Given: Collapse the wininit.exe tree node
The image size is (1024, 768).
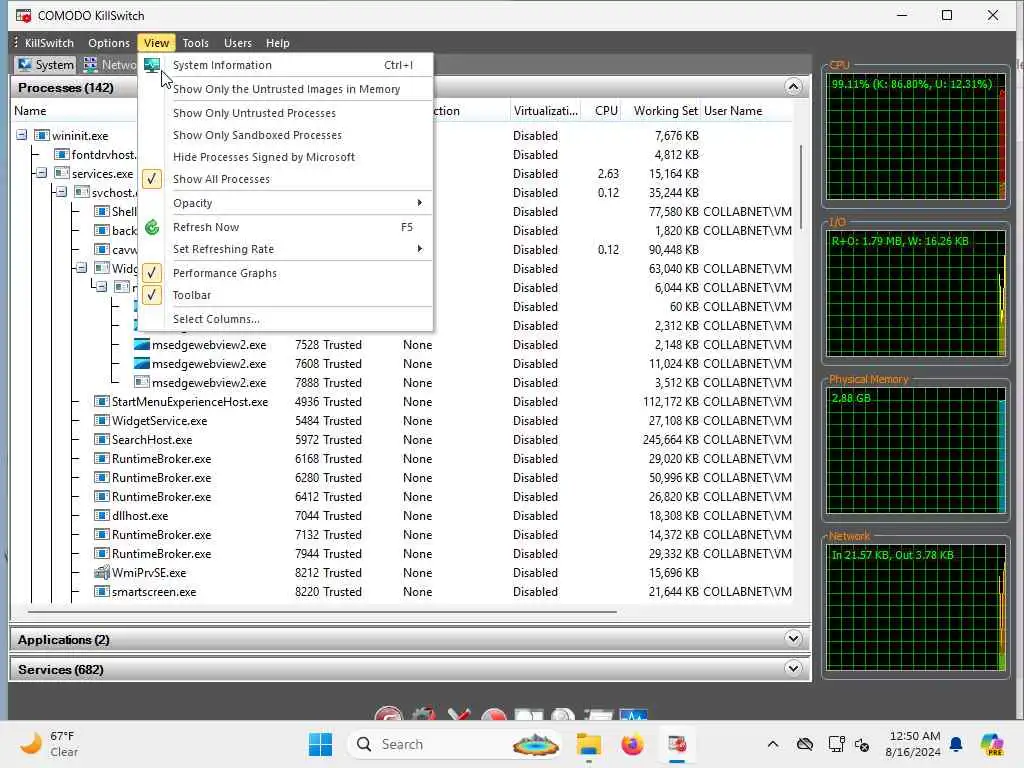Looking at the screenshot, I should (22, 135).
